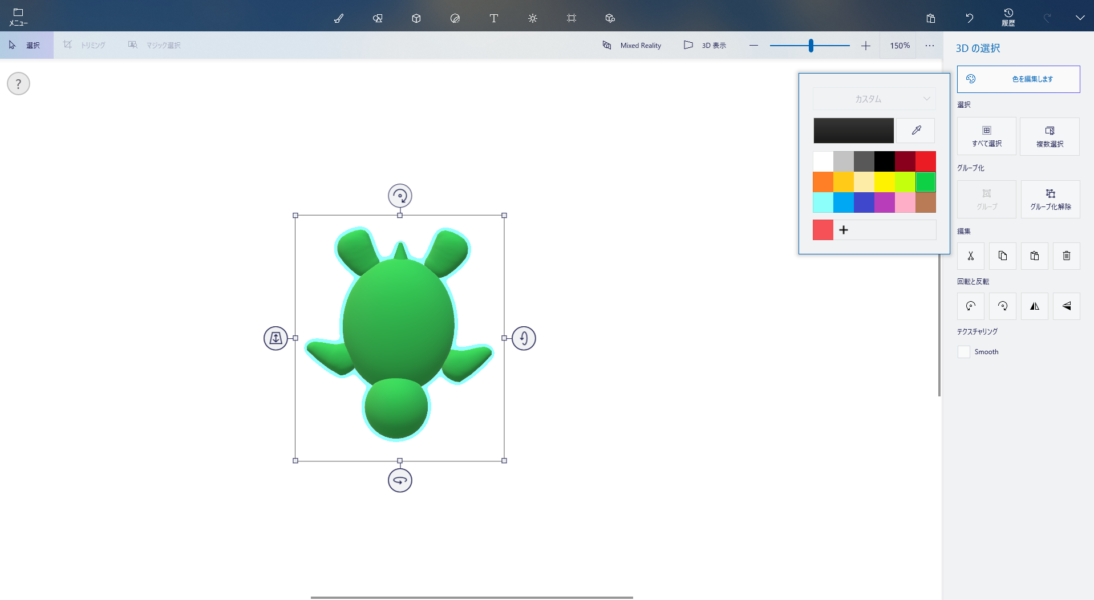The image size is (1094, 600).
Task: Click the bottom rotation handle below the turtle
Action: coord(400,480)
